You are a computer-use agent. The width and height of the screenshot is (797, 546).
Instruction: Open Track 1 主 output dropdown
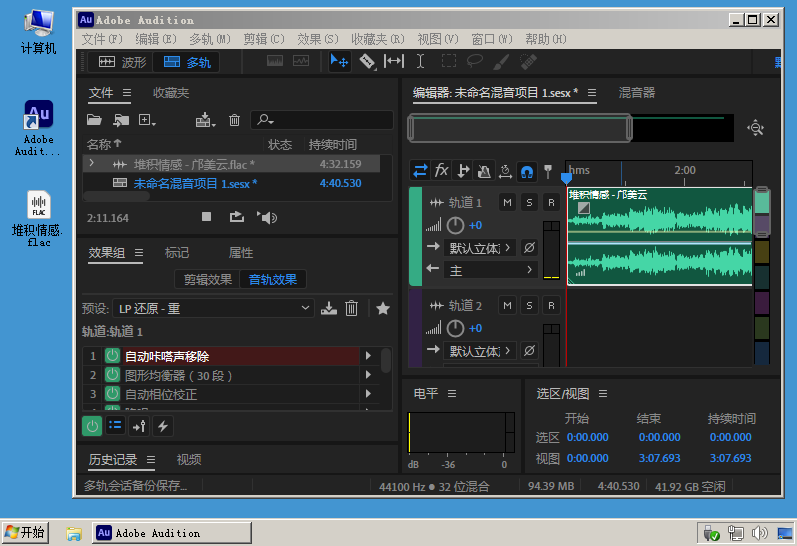coord(490,270)
